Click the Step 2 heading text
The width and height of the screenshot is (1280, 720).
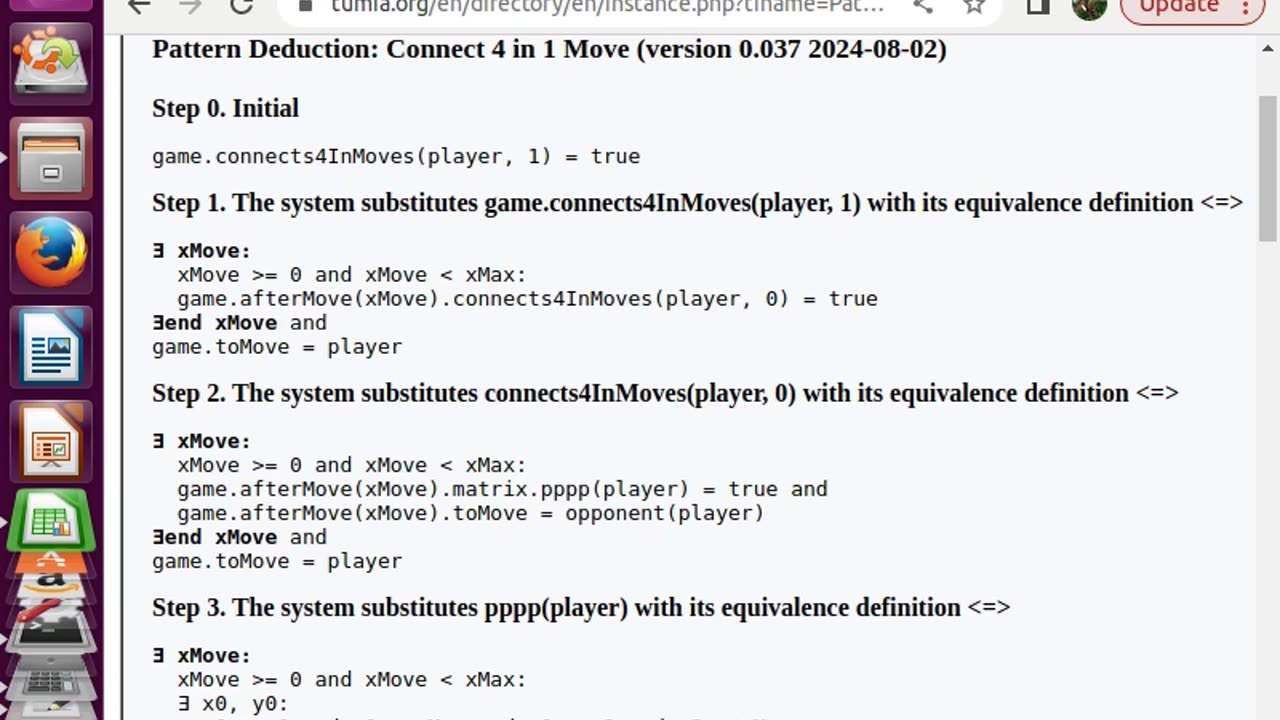[x=665, y=393]
